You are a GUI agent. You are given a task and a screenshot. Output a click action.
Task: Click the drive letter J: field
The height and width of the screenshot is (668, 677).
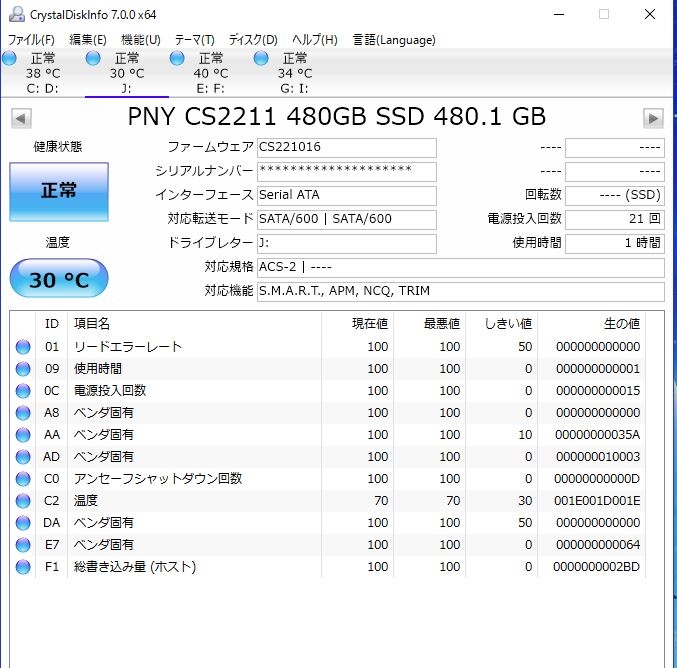347,244
